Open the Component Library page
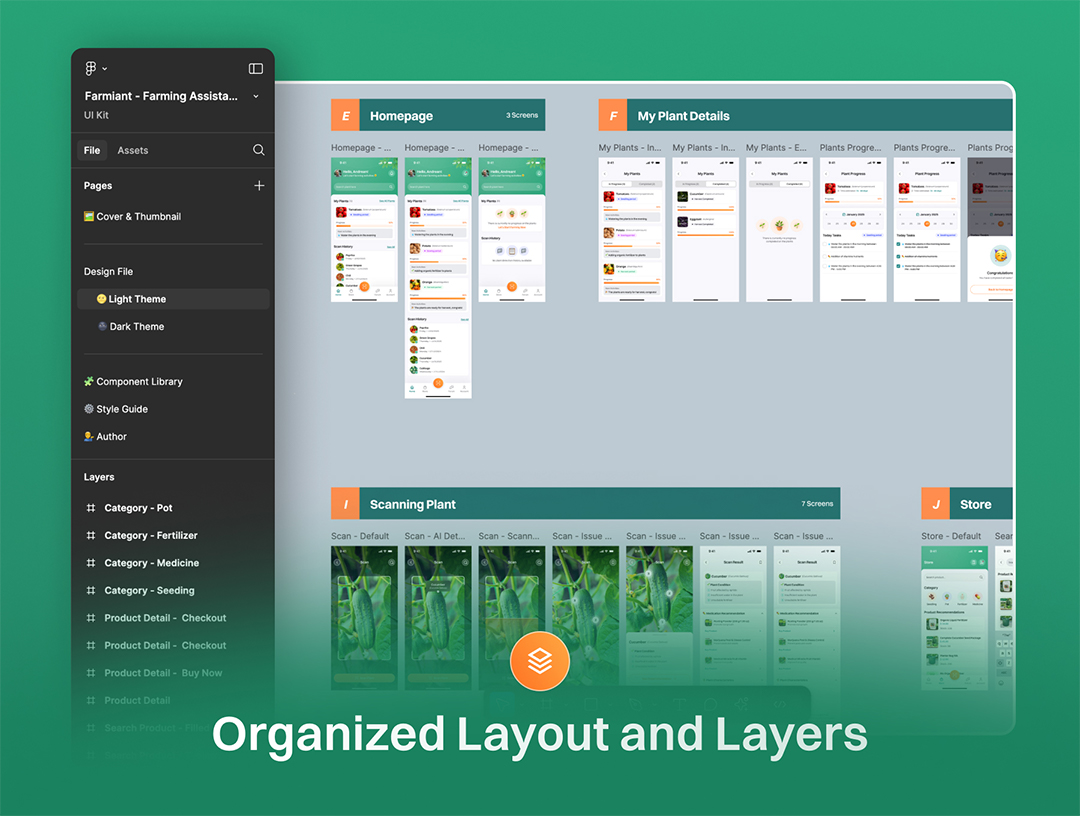This screenshot has width=1080, height=816. click(x=138, y=382)
